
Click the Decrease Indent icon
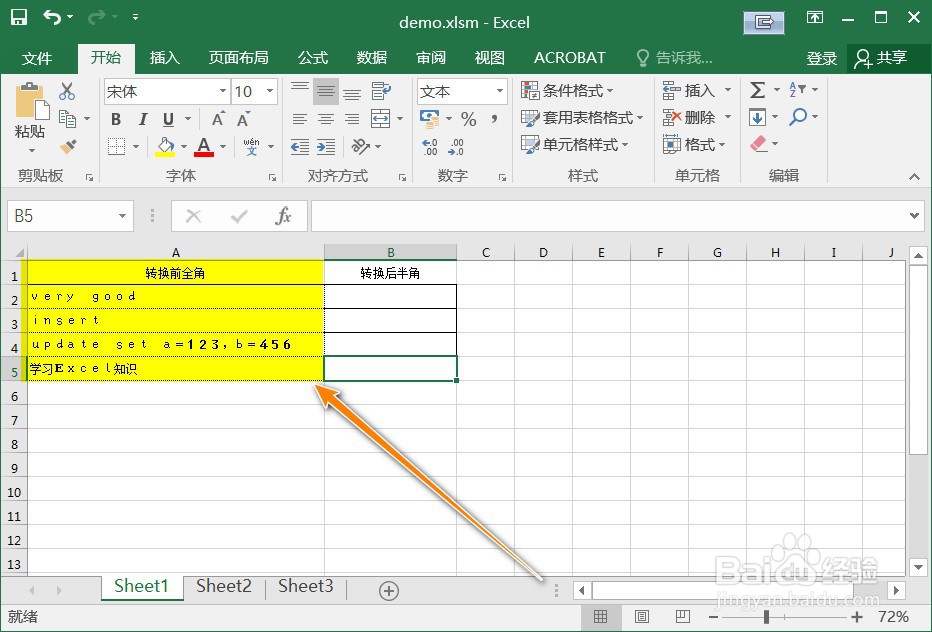coord(300,146)
